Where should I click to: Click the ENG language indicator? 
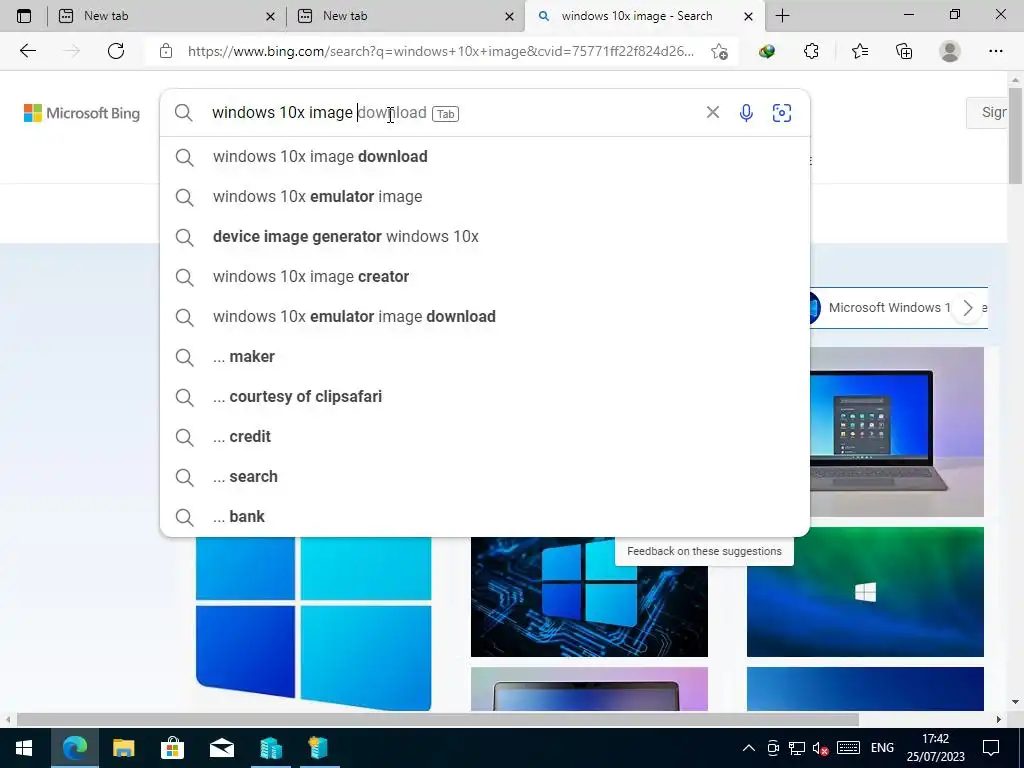tap(882, 748)
